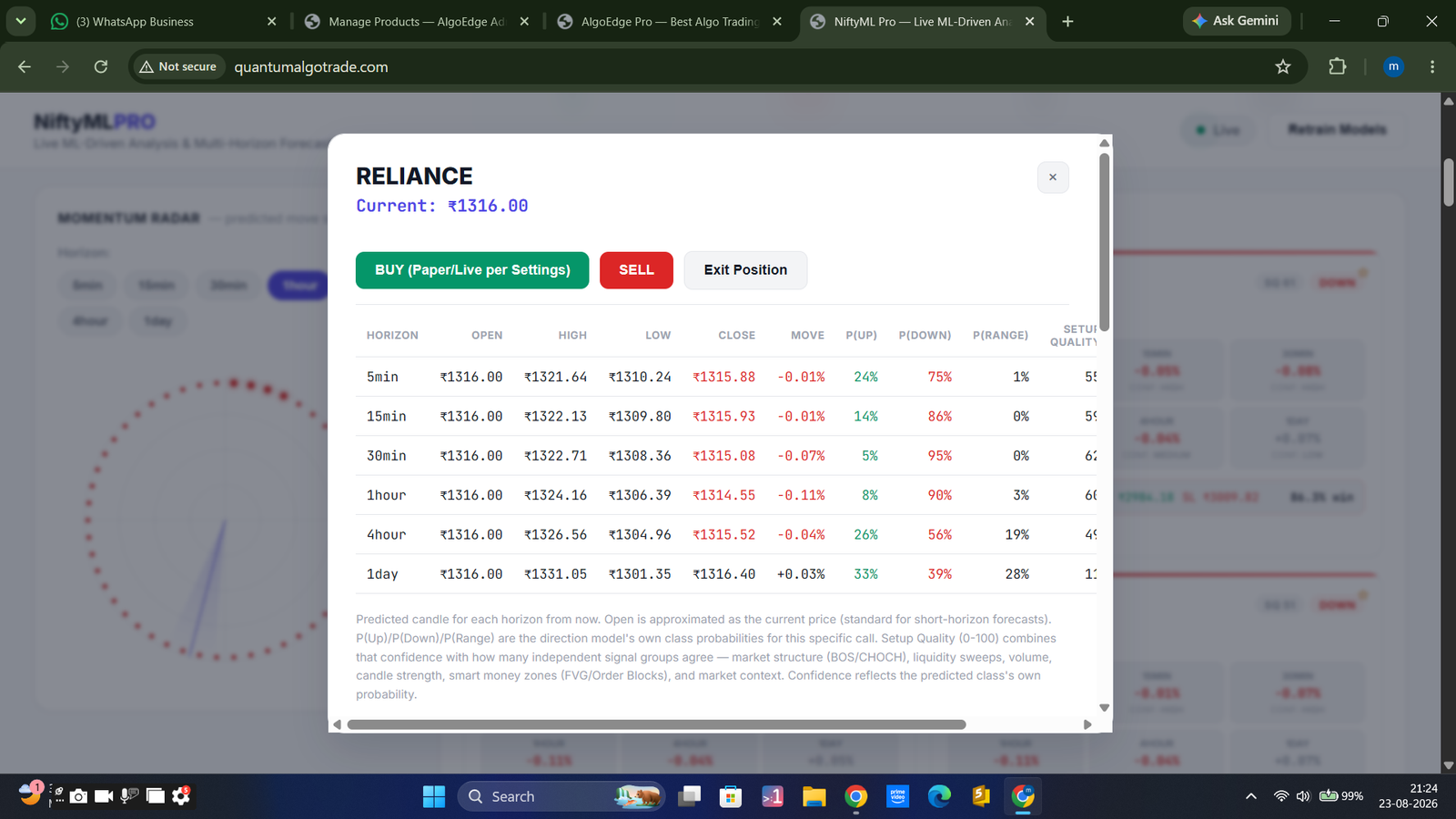Image resolution: width=1456 pixels, height=819 pixels.
Task: Click the camera icon in taskbar
Action: point(79,796)
